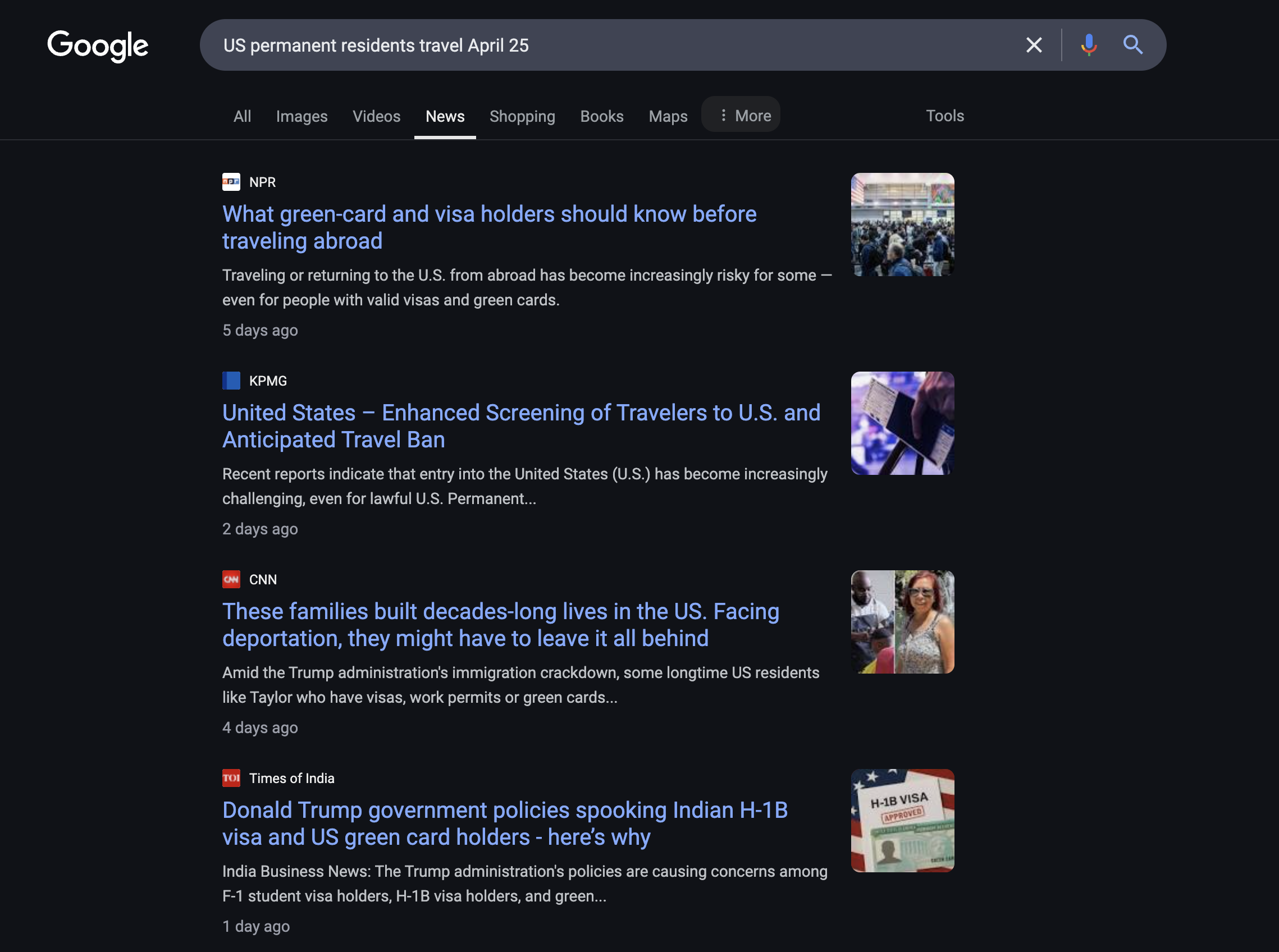
Task: Click the NPR source favicon
Action: (x=231, y=182)
